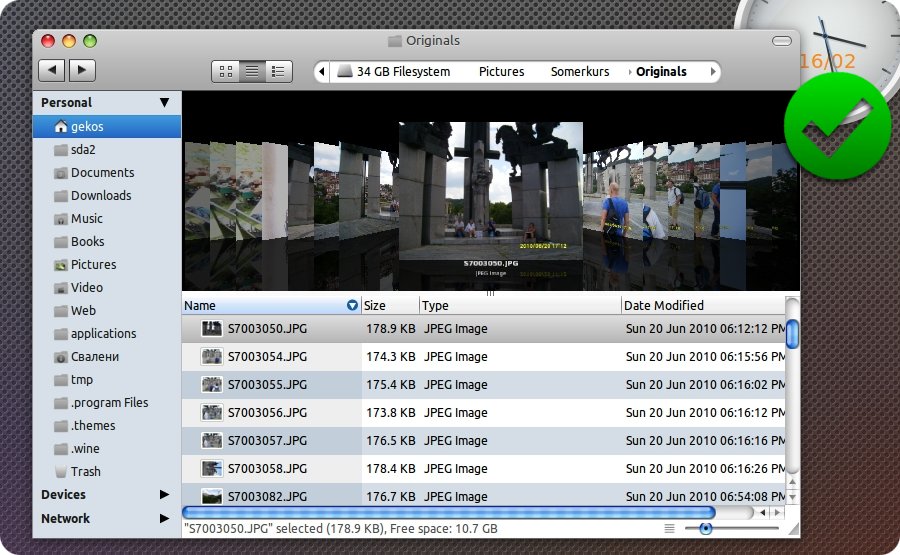Select file S7003056.JPG in the list
This screenshot has width=900, height=555.
pyautogui.click(x=267, y=413)
